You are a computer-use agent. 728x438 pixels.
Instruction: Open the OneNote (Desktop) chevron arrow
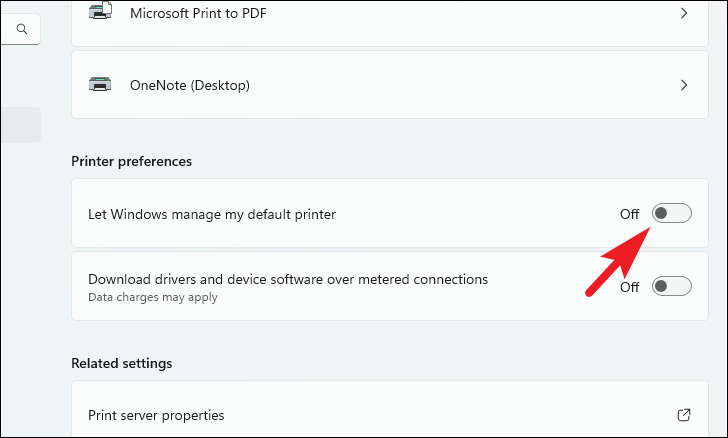684,85
